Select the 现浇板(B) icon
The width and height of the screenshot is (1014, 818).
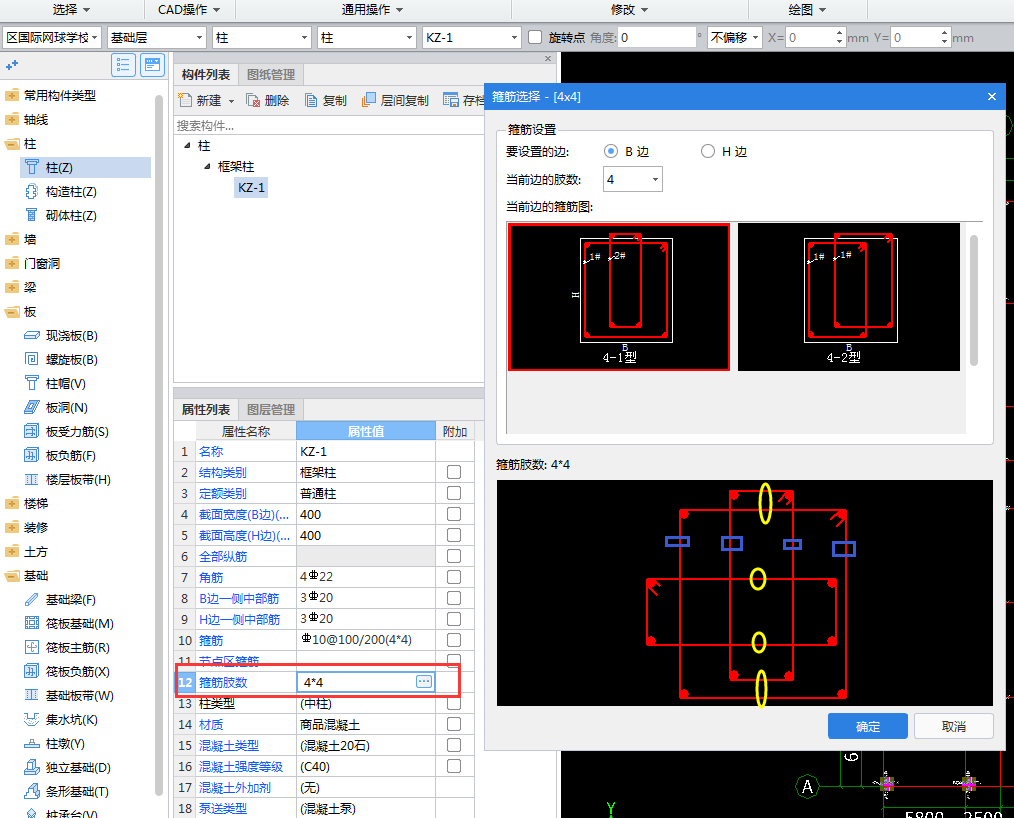tap(32, 336)
